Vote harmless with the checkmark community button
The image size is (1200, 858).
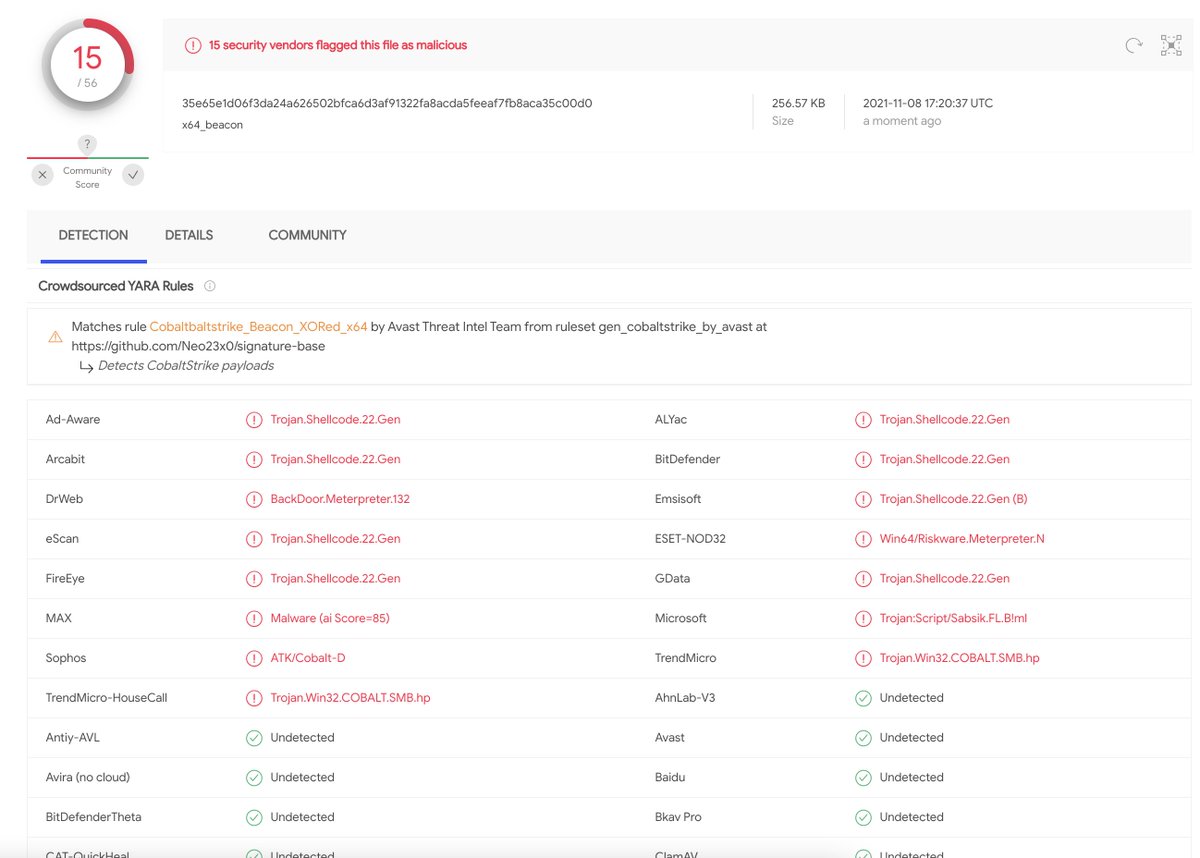(x=133, y=175)
